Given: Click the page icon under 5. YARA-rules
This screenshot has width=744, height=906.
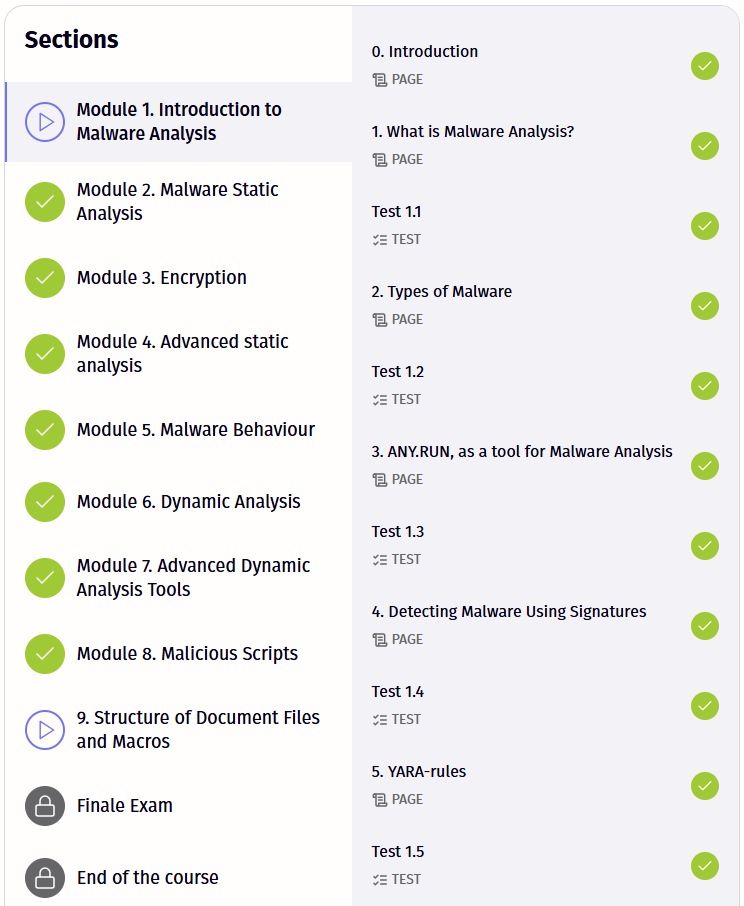Looking at the screenshot, I should 379,800.
